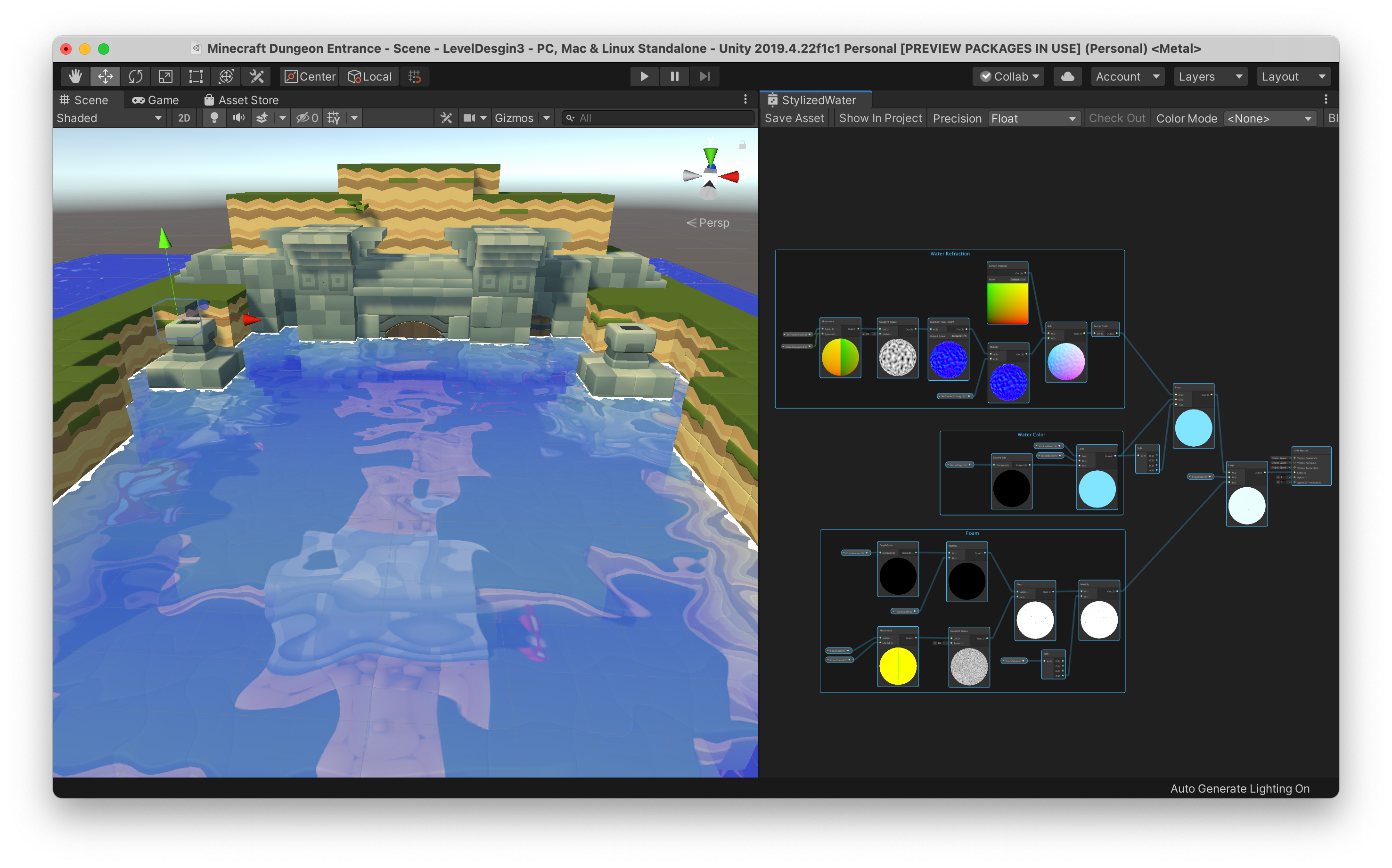Select the Gradient Noise node in Water Refraction
The image size is (1392, 868).
pyautogui.click(x=897, y=348)
